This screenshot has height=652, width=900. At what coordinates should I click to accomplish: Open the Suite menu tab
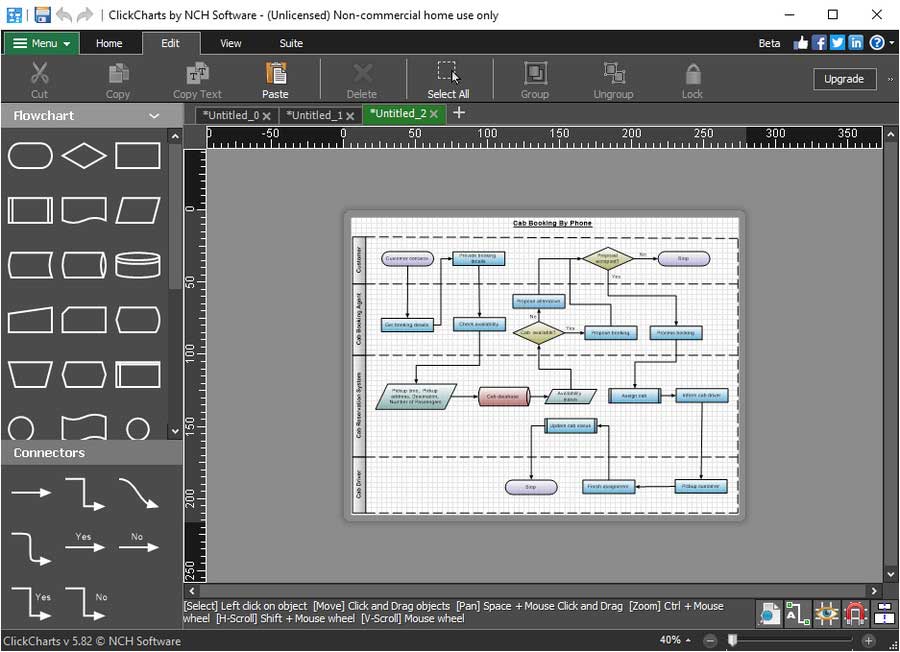(290, 43)
